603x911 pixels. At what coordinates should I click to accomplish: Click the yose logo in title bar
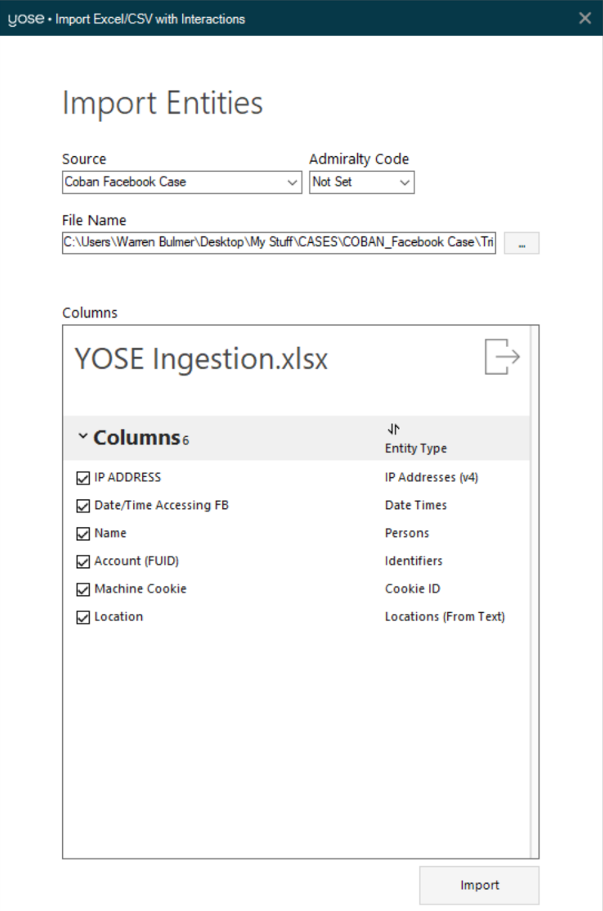(x=24, y=18)
